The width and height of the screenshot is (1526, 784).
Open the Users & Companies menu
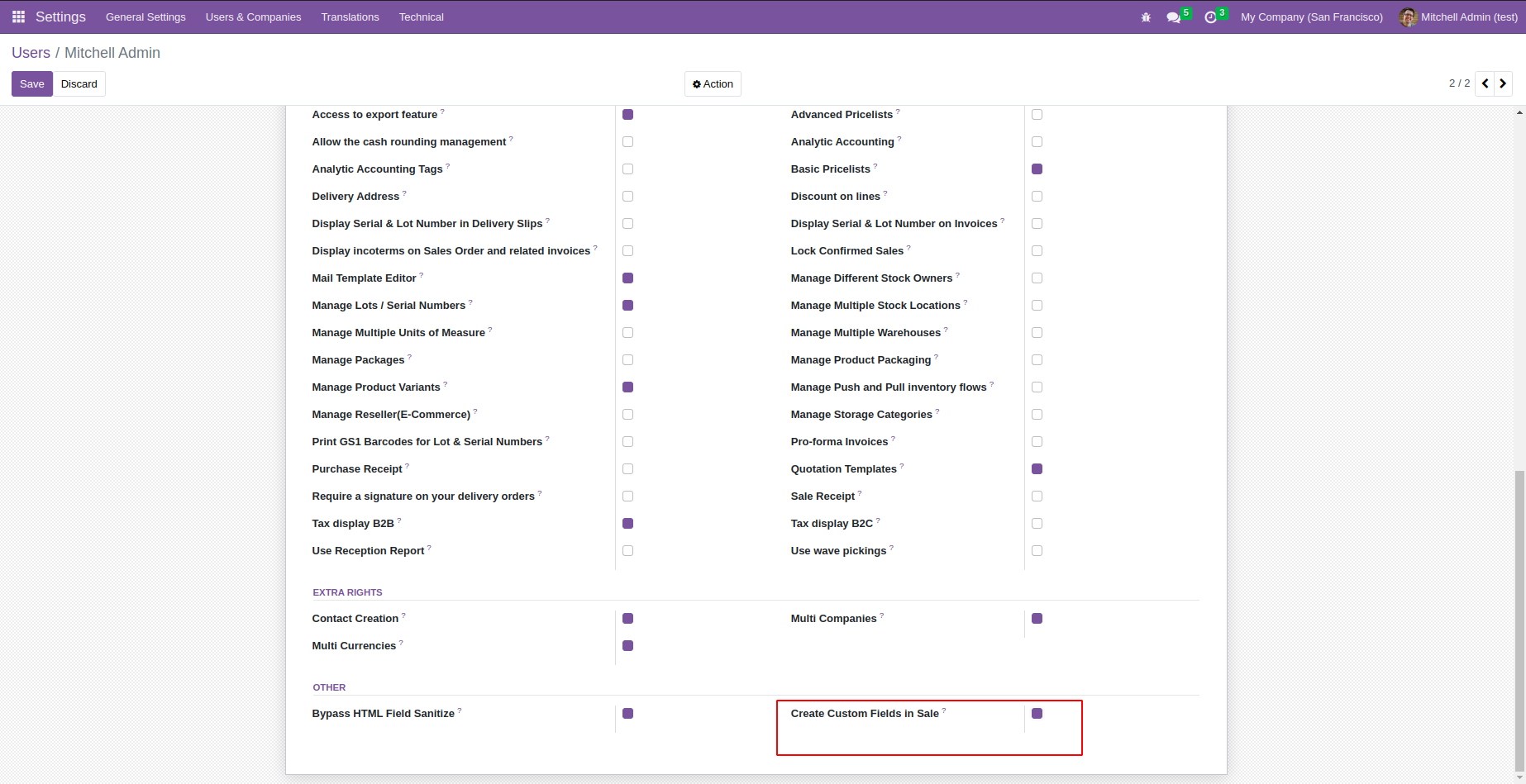[x=253, y=17]
